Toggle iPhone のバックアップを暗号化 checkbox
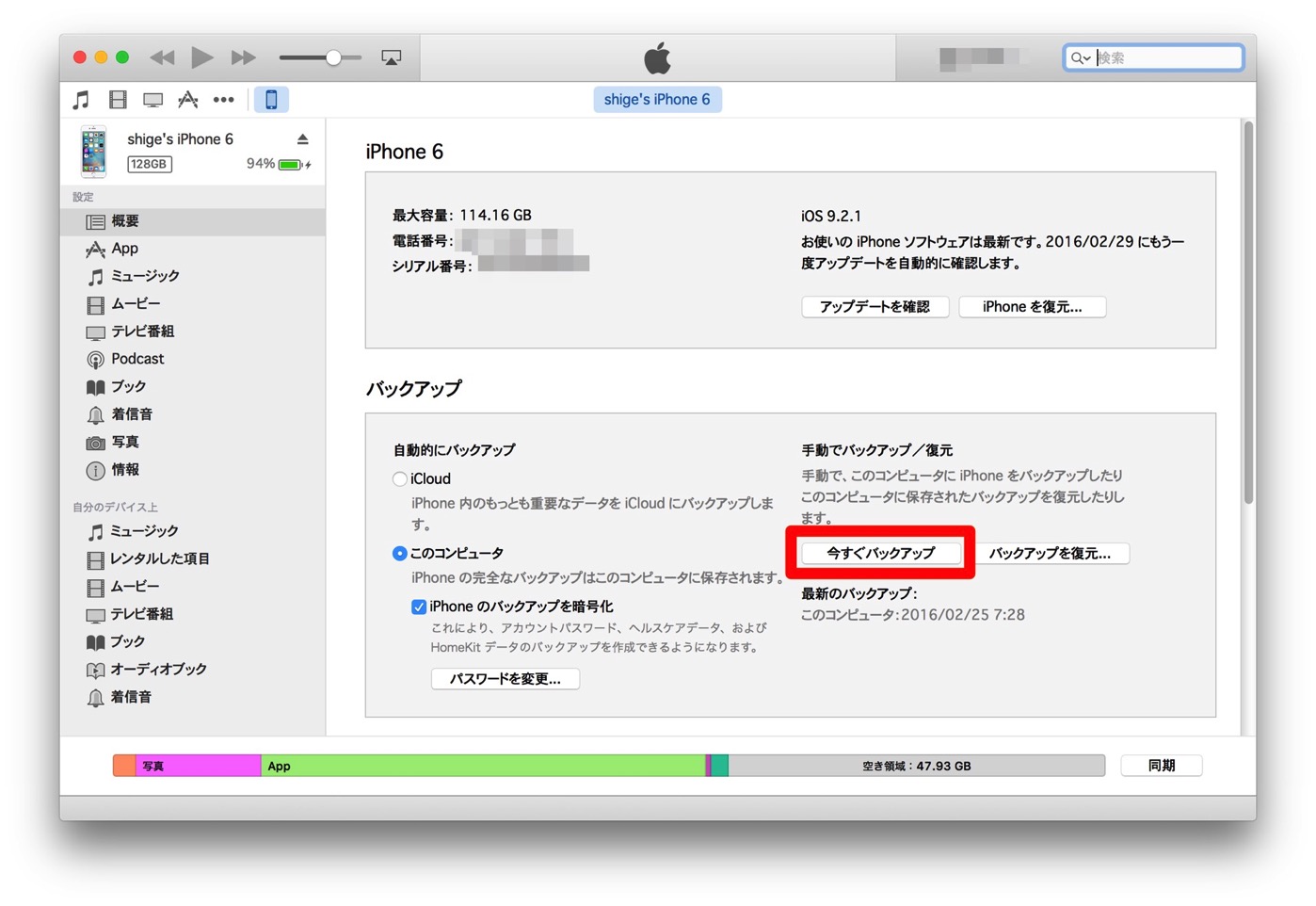Screen dimensions: 1316x906 click(x=419, y=607)
